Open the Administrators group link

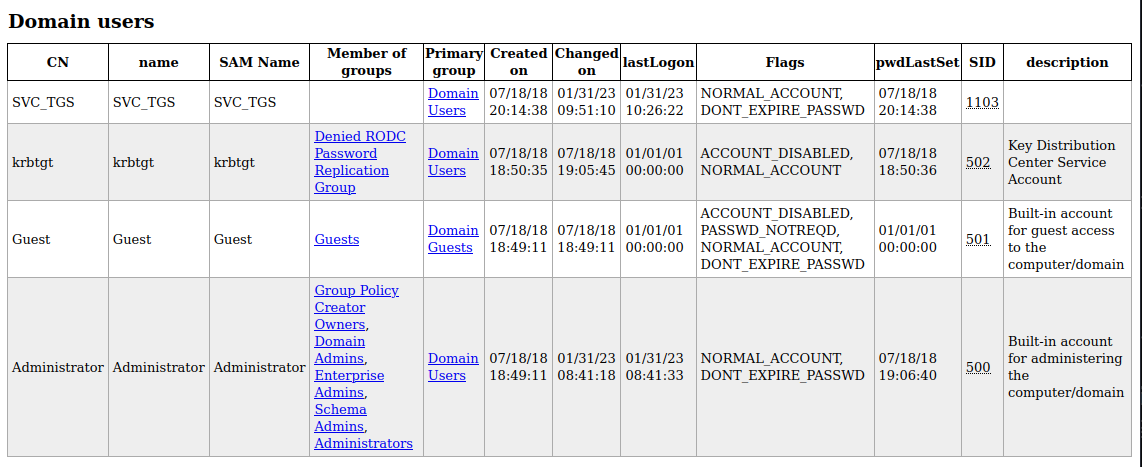point(363,443)
